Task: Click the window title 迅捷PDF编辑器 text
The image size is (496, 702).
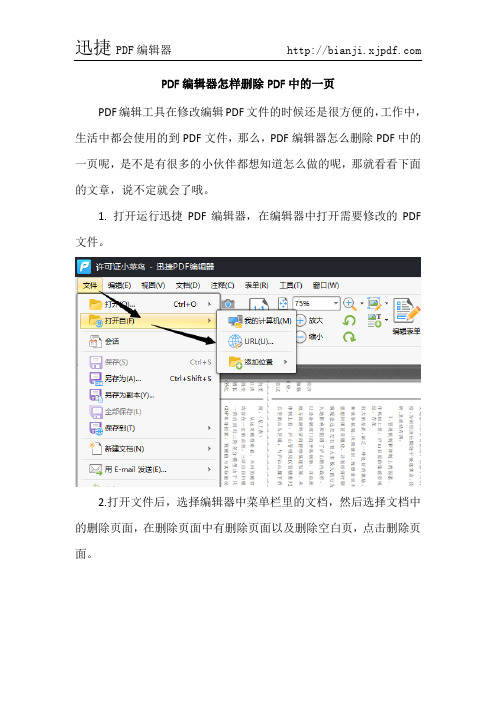Action: [185, 267]
